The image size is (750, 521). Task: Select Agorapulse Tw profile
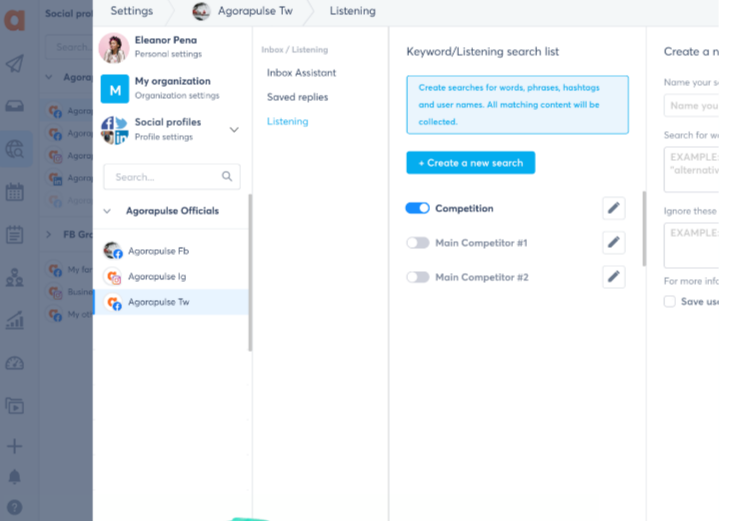[171, 302]
